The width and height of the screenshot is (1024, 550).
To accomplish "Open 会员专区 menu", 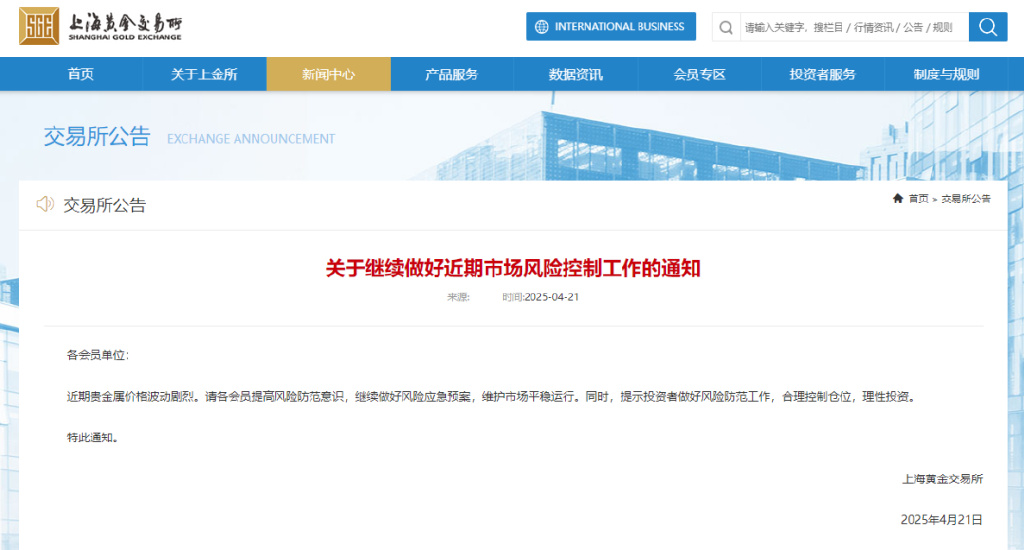I will [699, 74].
